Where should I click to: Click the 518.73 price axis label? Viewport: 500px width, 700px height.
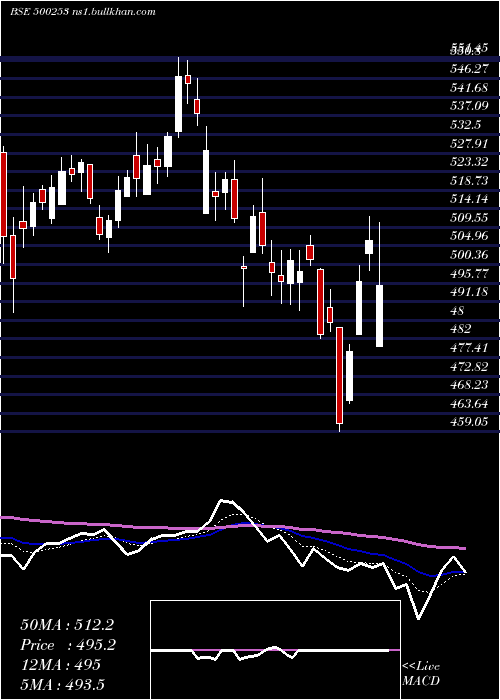[x=468, y=180]
